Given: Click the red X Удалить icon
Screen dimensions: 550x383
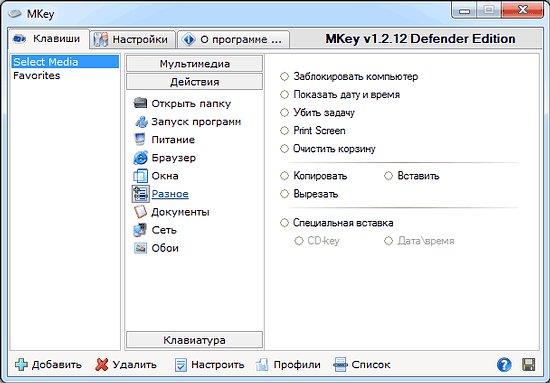Looking at the screenshot, I should pyautogui.click(x=102, y=365).
